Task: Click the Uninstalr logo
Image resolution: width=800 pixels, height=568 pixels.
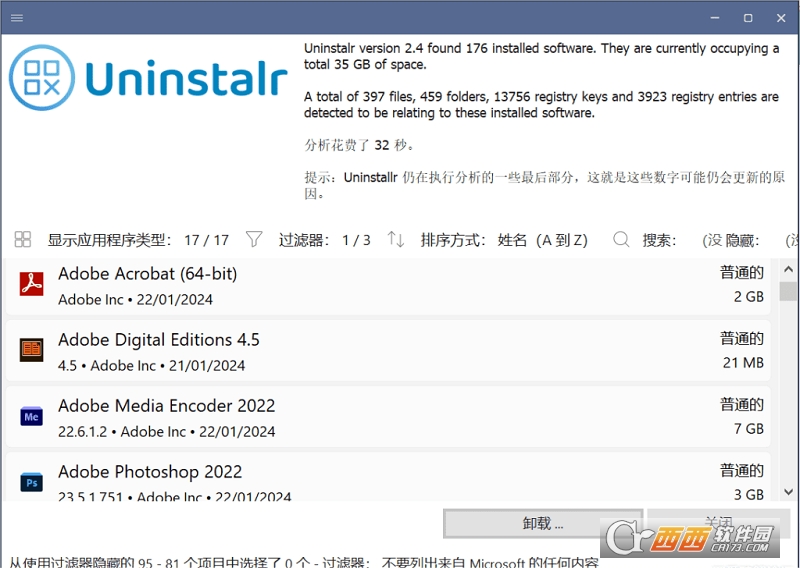Action: [x=148, y=78]
